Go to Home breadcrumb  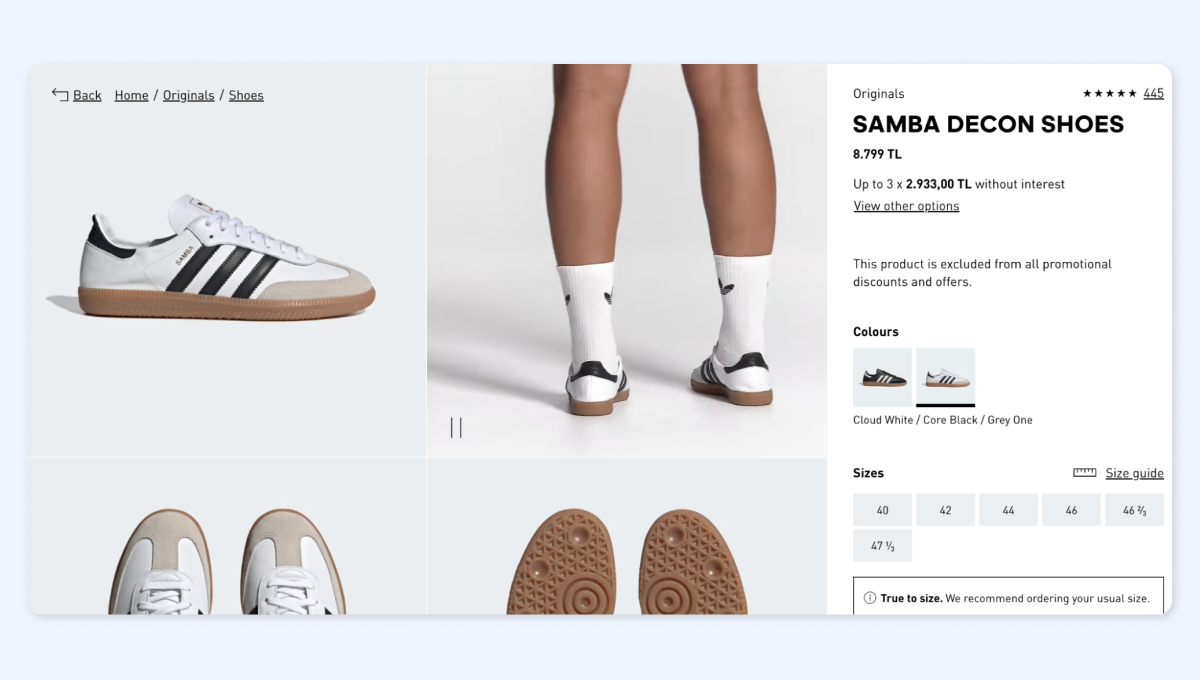(x=131, y=96)
